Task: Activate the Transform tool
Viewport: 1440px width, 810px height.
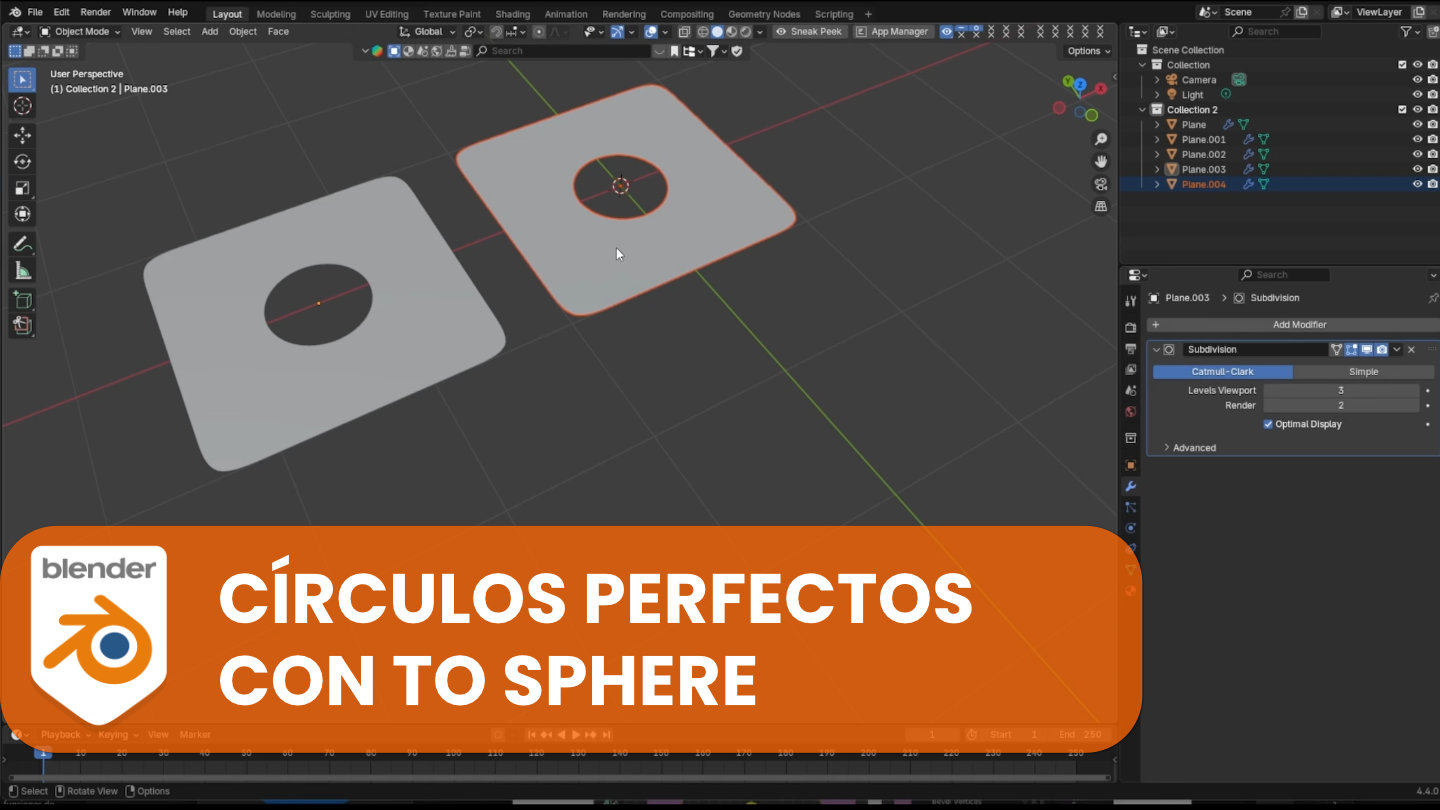Action: tap(22, 214)
